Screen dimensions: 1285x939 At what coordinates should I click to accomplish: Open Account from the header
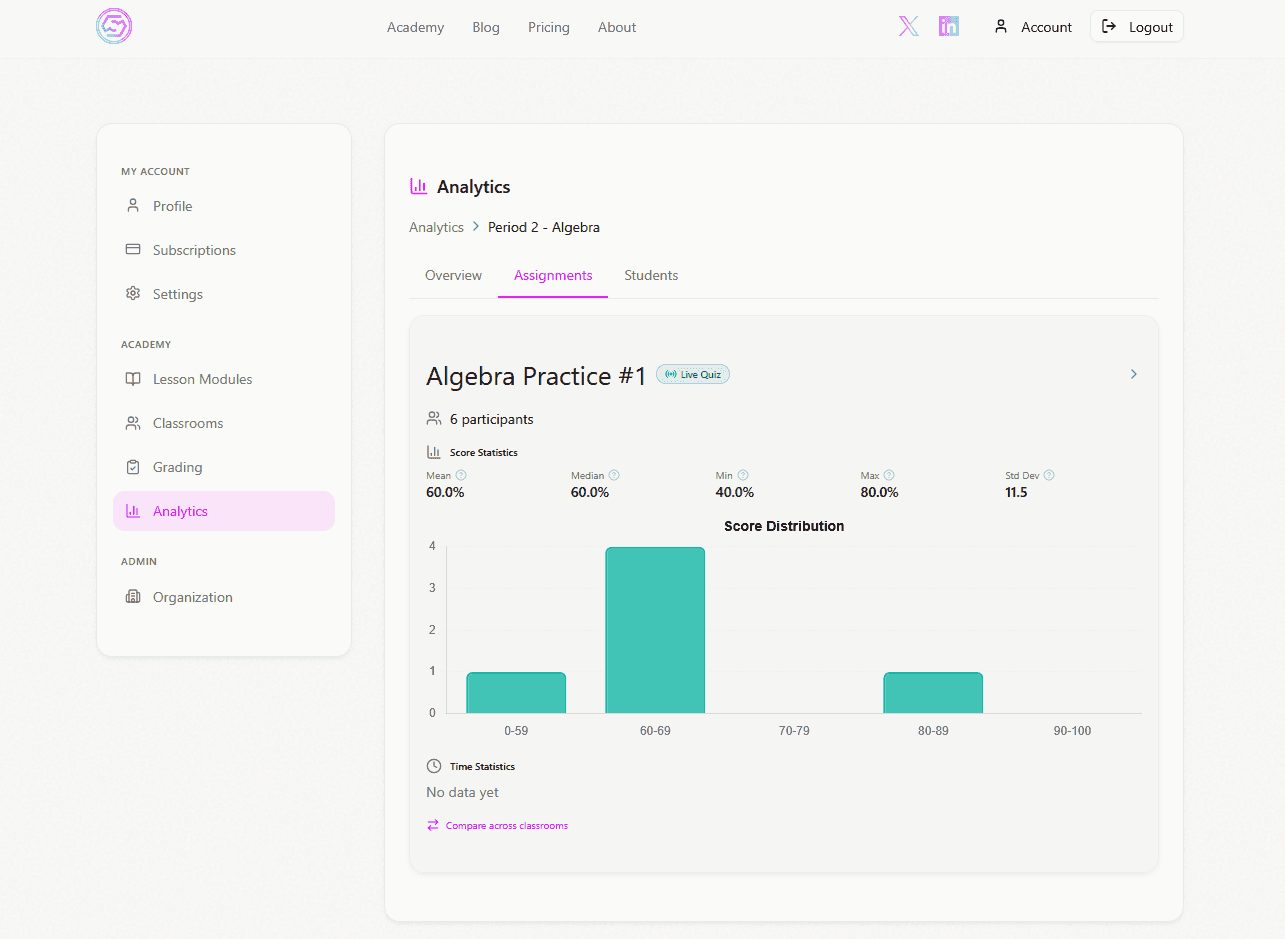pos(1033,27)
